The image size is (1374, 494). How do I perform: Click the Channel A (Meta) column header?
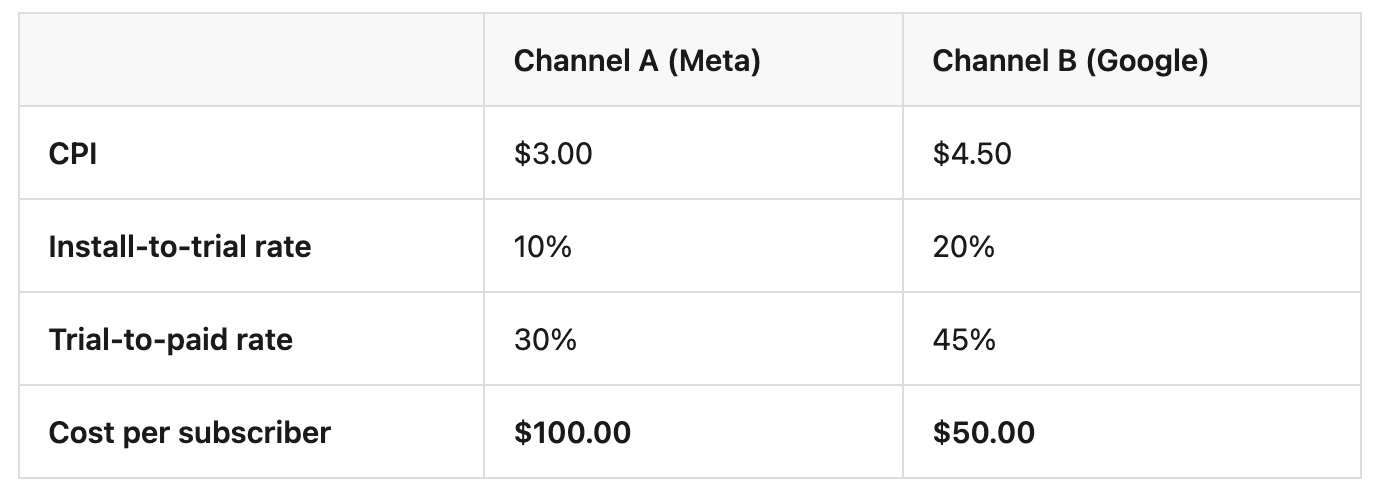636,62
